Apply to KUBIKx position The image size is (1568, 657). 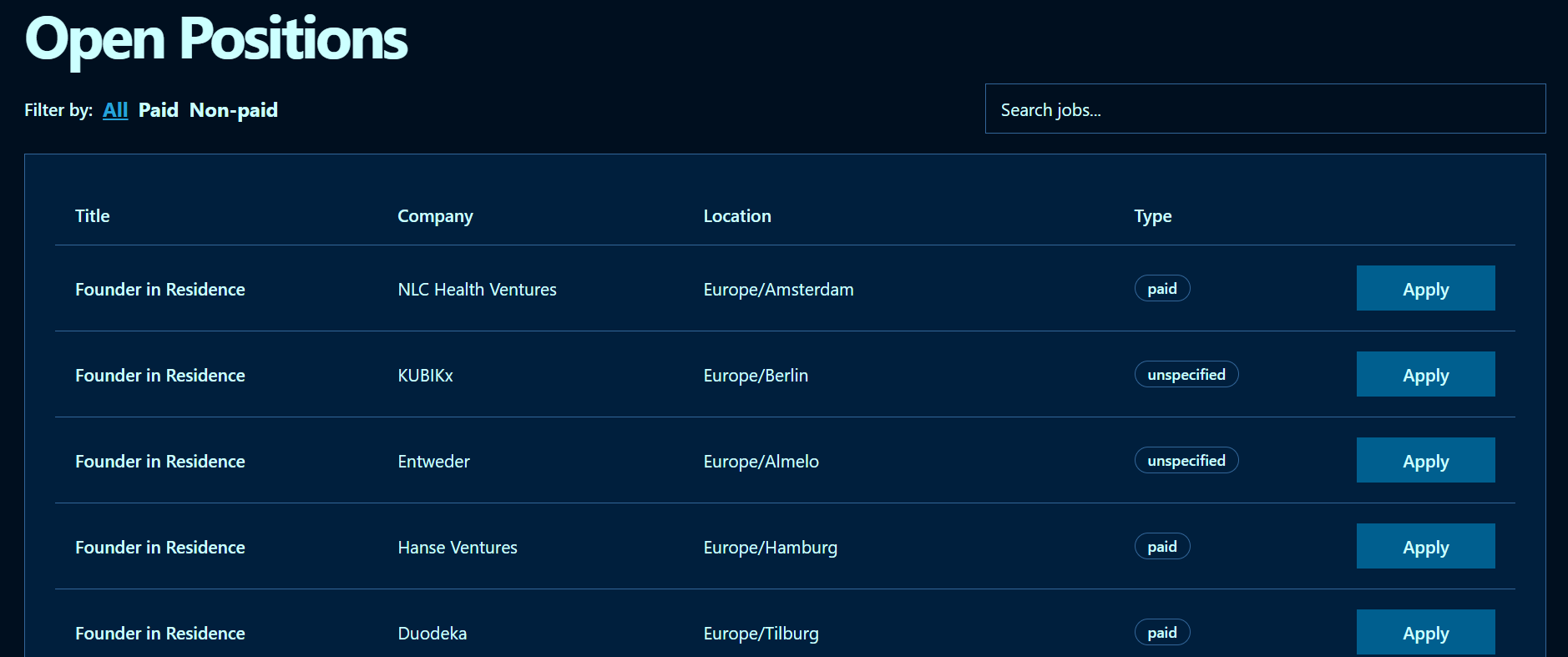[x=1425, y=374]
